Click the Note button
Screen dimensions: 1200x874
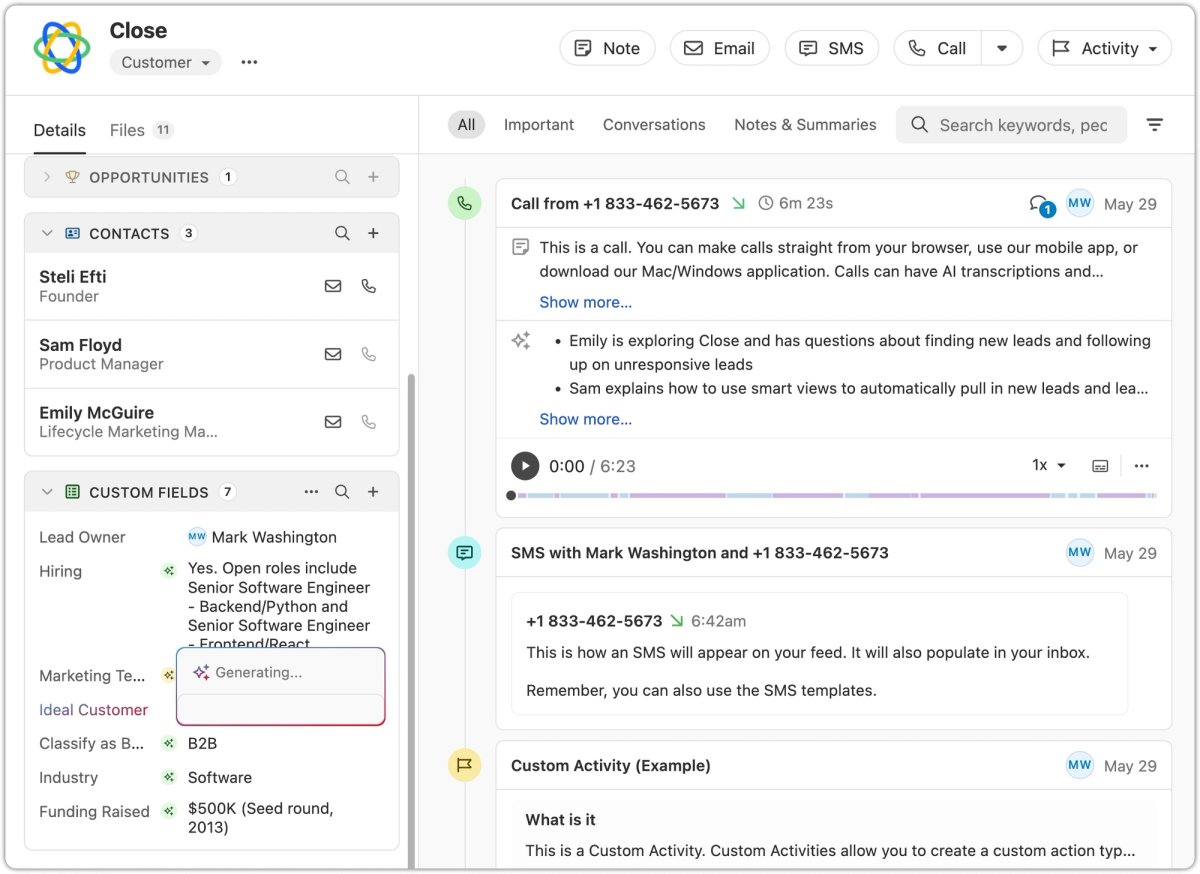click(607, 48)
